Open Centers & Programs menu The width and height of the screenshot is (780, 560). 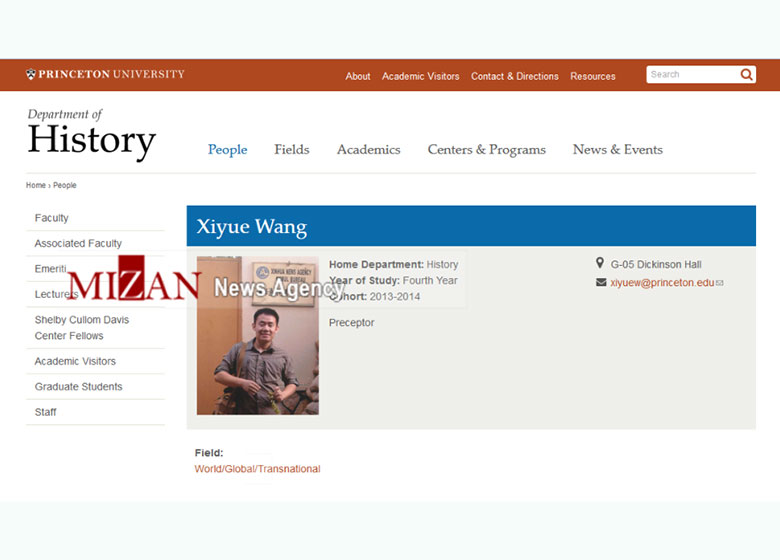487,150
